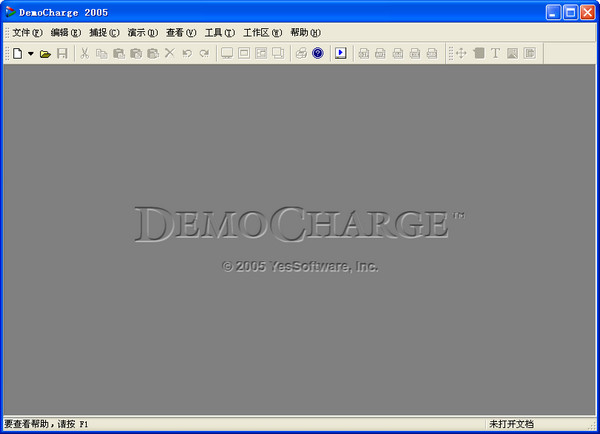
Task: Add a note with the grey page icon
Action: click(x=479, y=53)
